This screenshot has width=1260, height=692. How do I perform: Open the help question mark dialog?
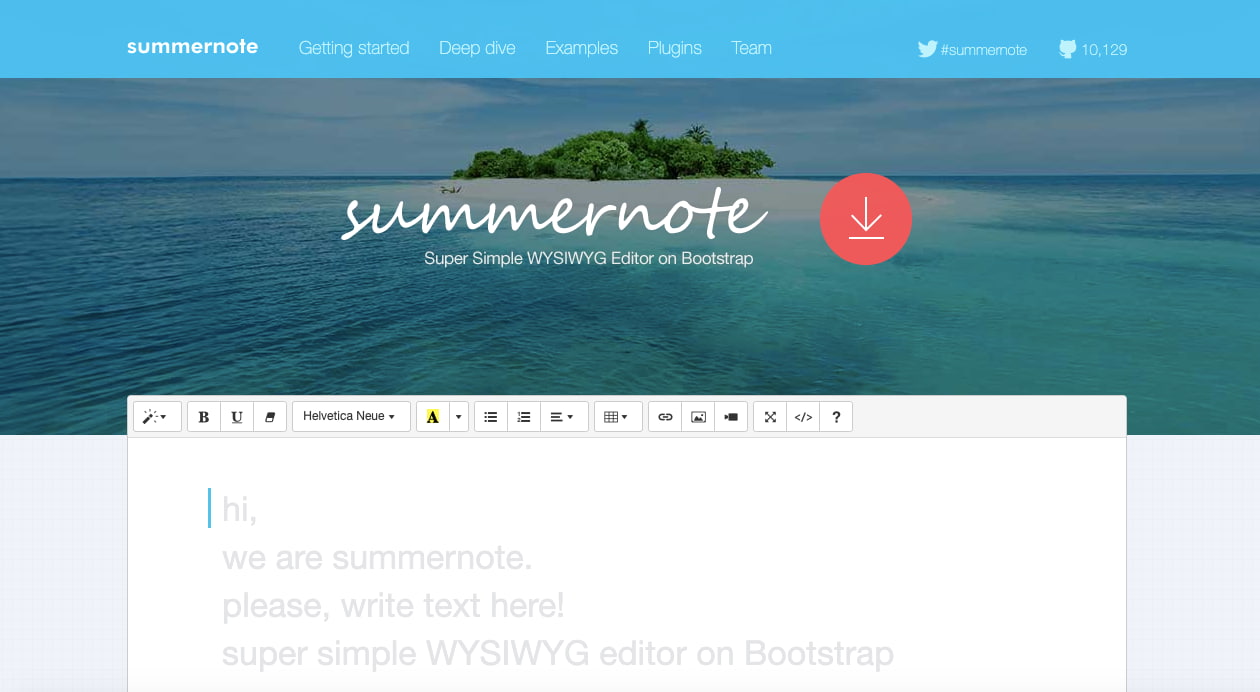pyautogui.click(x=836, y=417)
